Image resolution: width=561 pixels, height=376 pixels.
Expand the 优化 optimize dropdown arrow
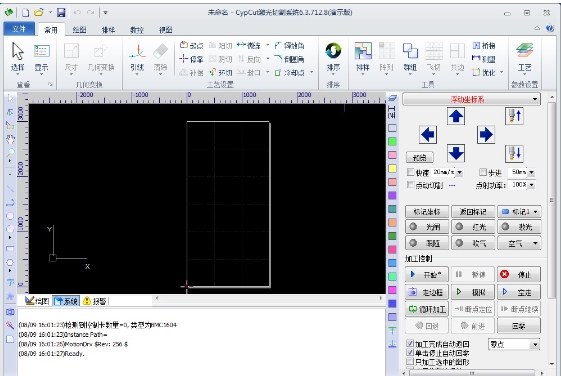pyautogui.click(x=501, y=72)
